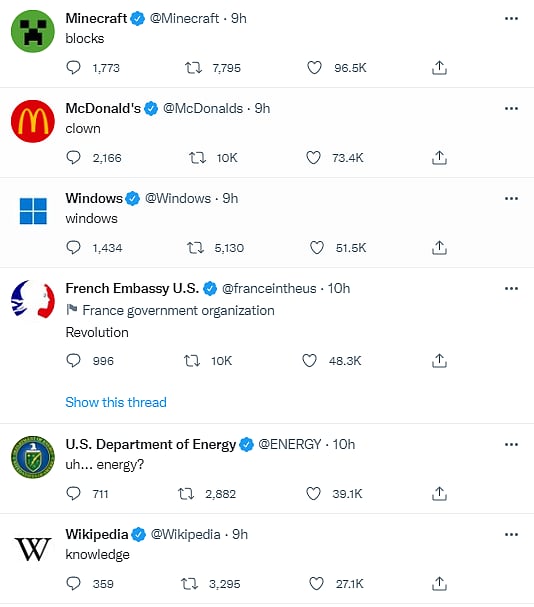Open the three-dot menu on Windows tweet
This screenshot has width=534, height=607.
pos(511,199)
